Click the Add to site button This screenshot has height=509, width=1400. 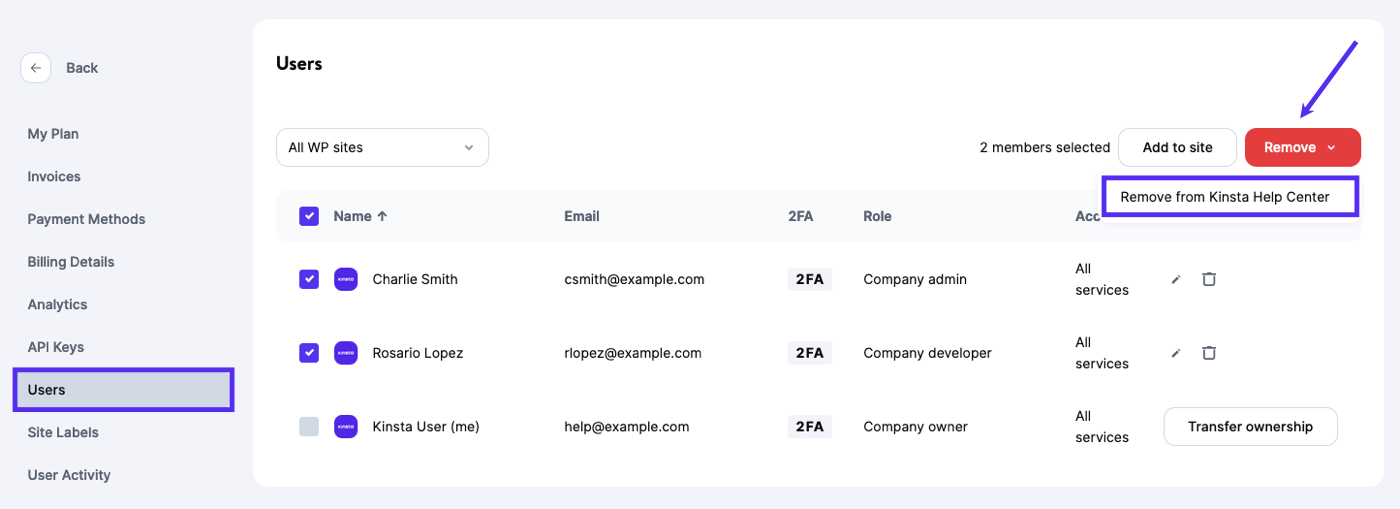(1177, 147)
